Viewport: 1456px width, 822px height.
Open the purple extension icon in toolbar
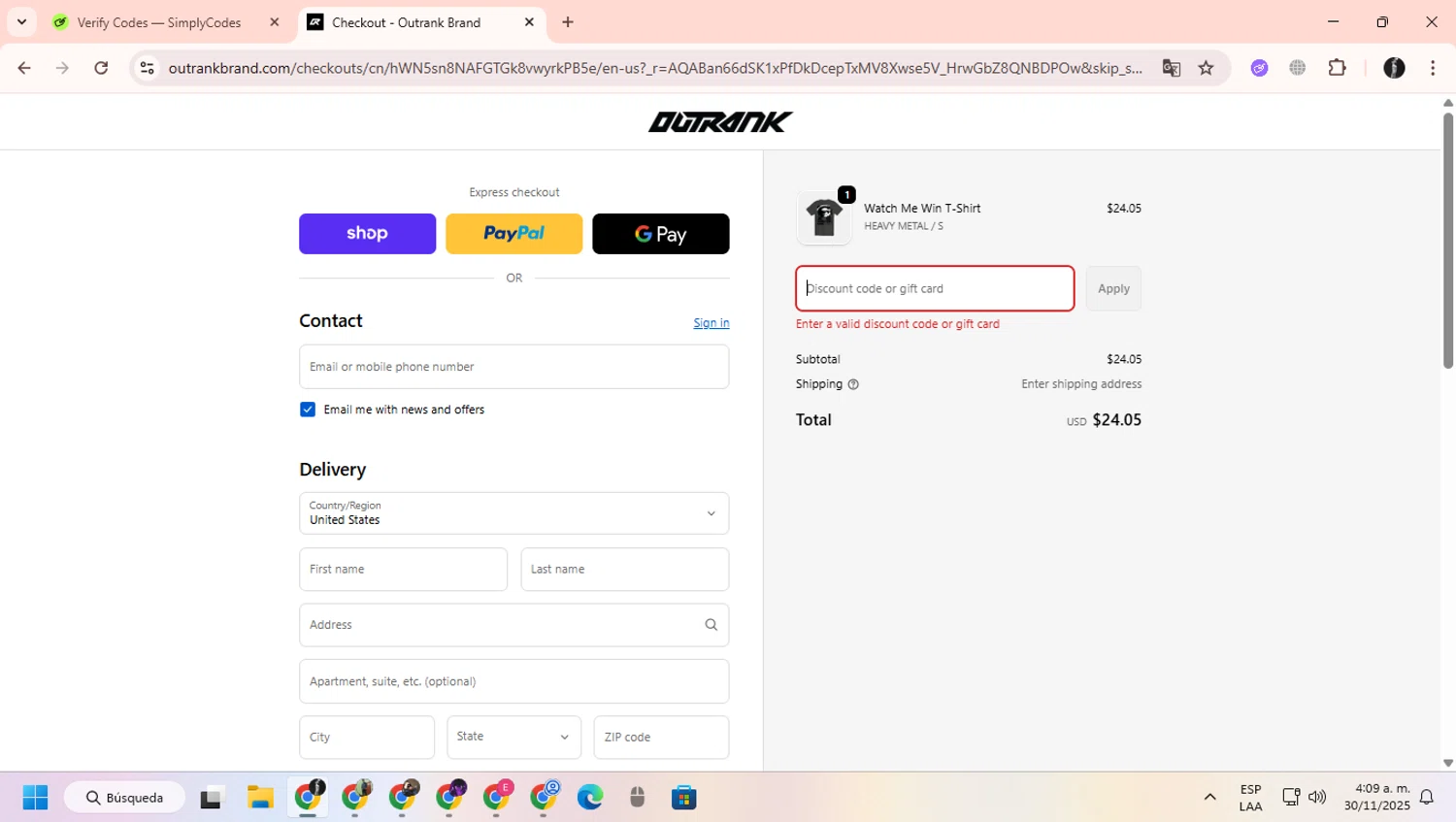coord(1259,68)
